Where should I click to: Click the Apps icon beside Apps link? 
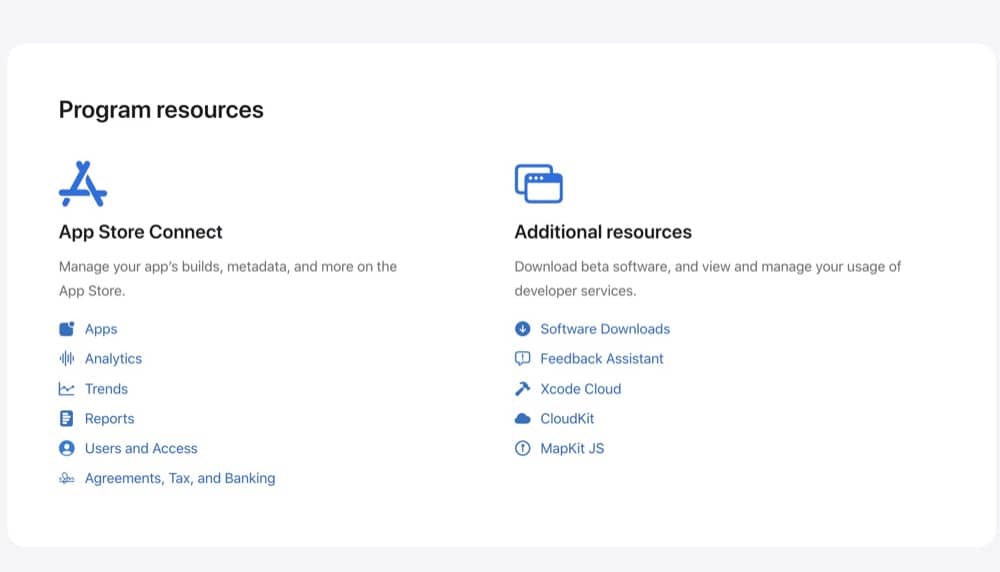[67, 328]
